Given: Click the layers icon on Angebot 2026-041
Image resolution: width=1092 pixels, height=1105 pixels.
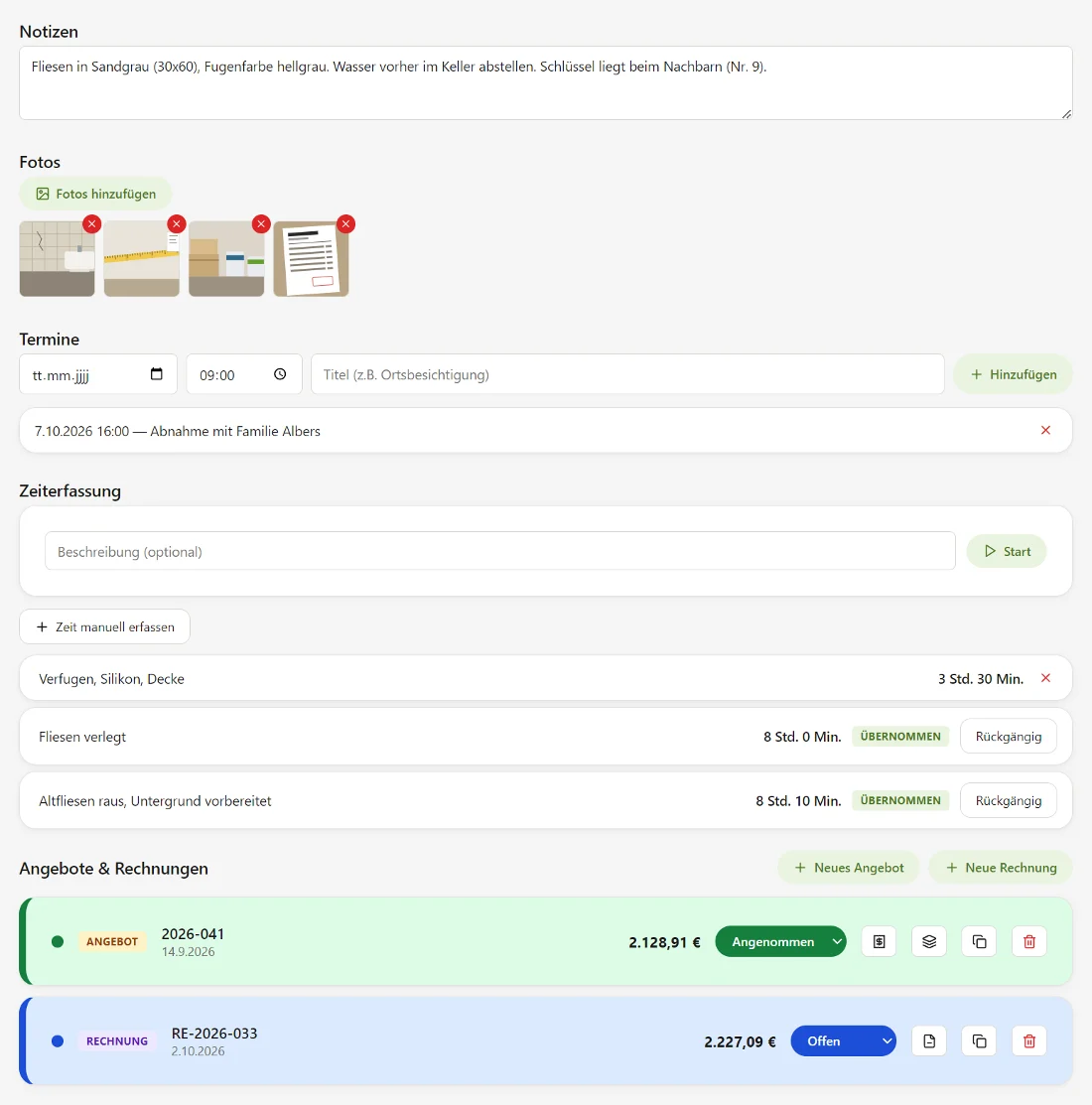Looking at the screenshot, I should (x=929, y=941).
